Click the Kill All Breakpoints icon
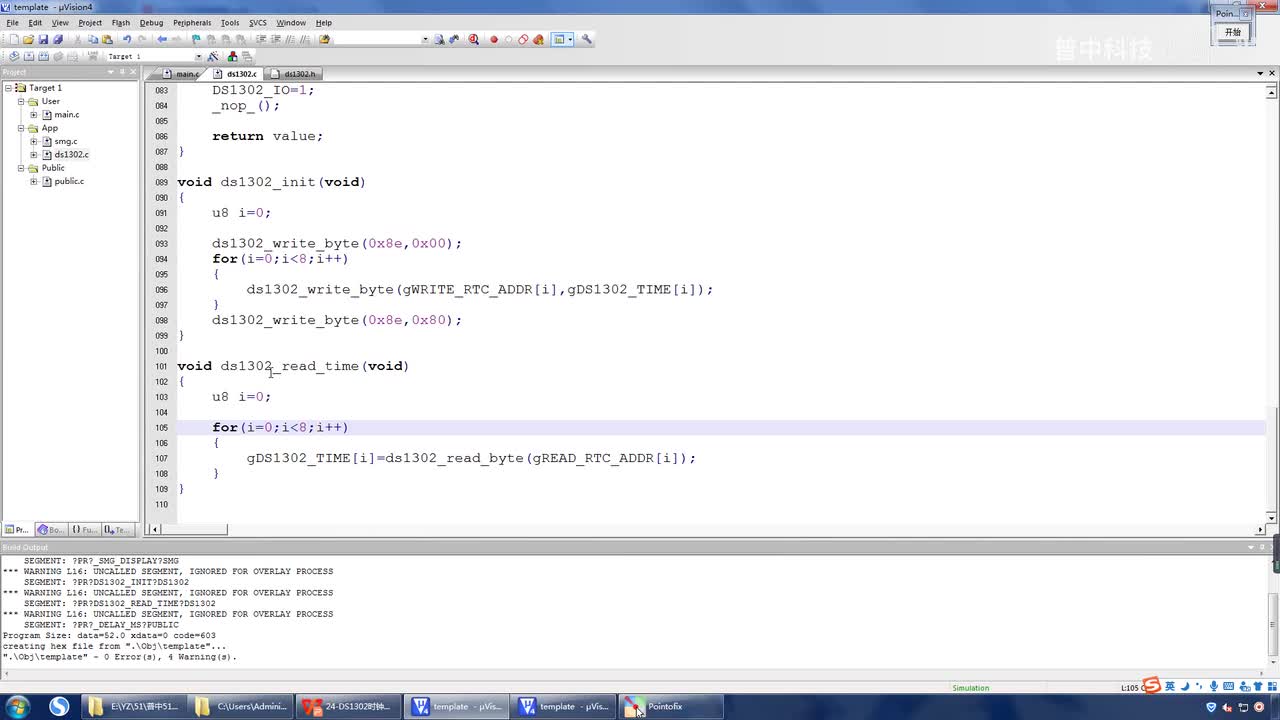Viewport: 1280px width, 720px height. [x=538, y=40]
